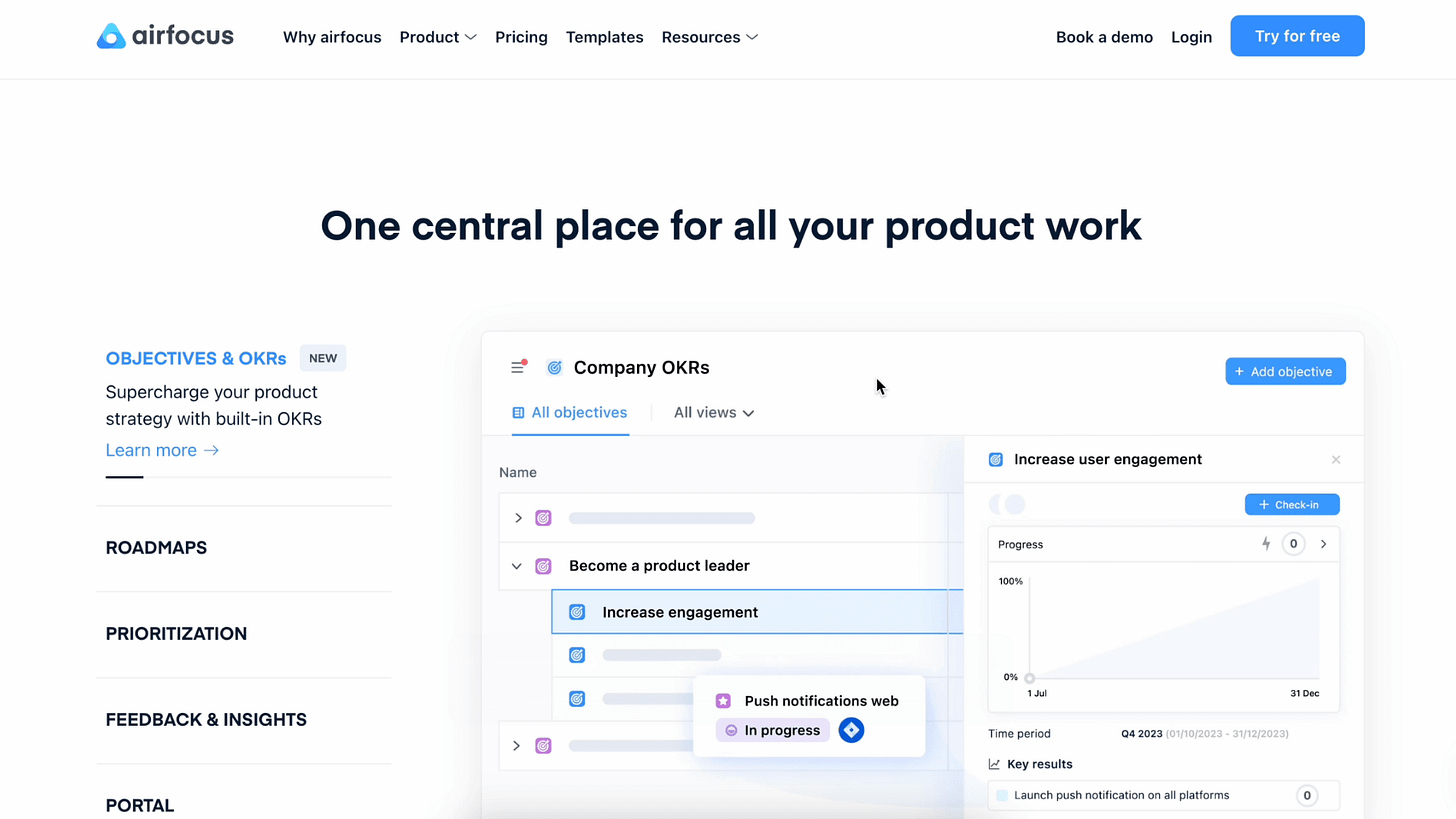The image size is (1456, 819).
Task: Click the Check-in button
Action: [1292, 505]
